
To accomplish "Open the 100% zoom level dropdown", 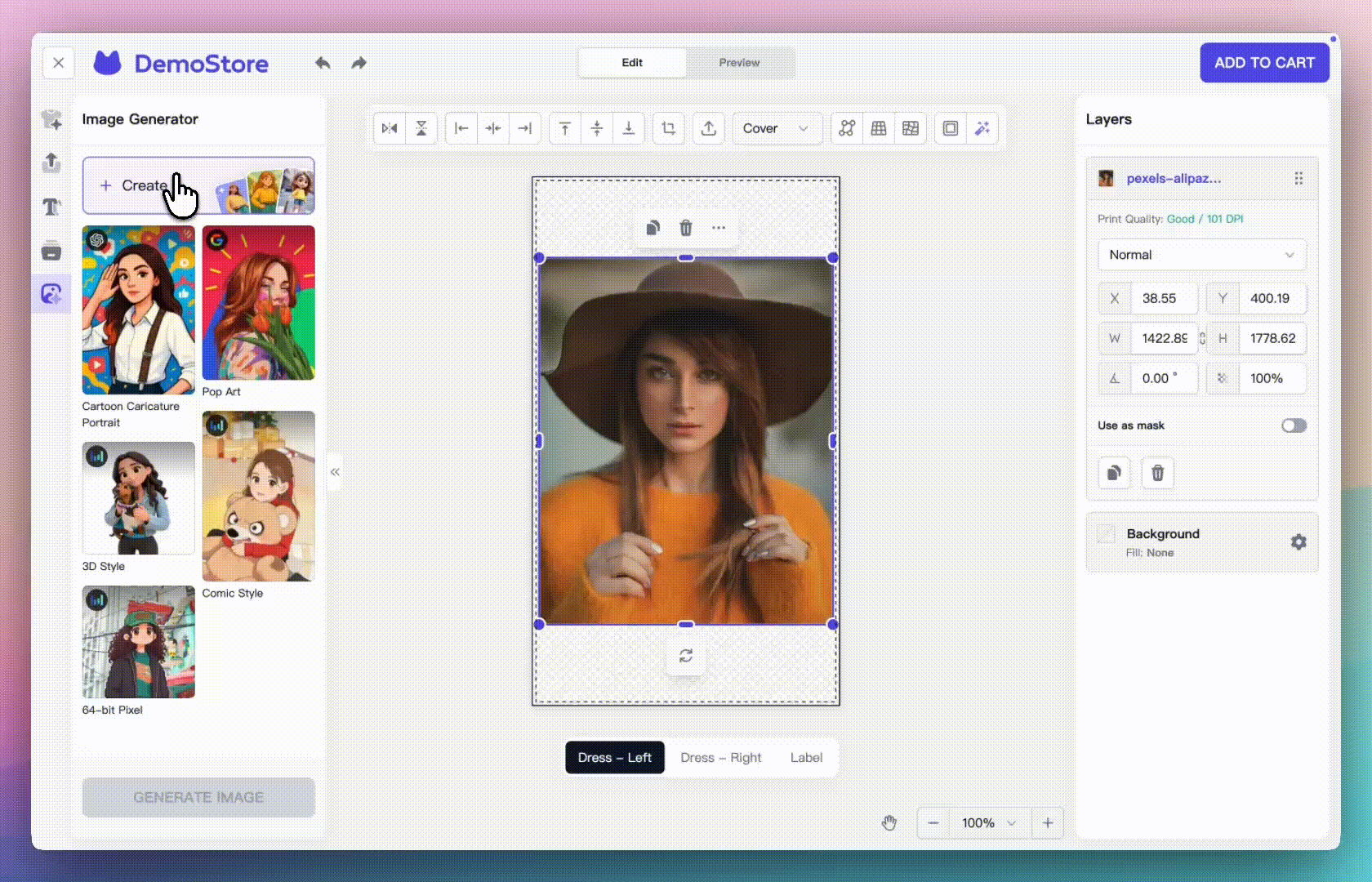I will point(989,823).
